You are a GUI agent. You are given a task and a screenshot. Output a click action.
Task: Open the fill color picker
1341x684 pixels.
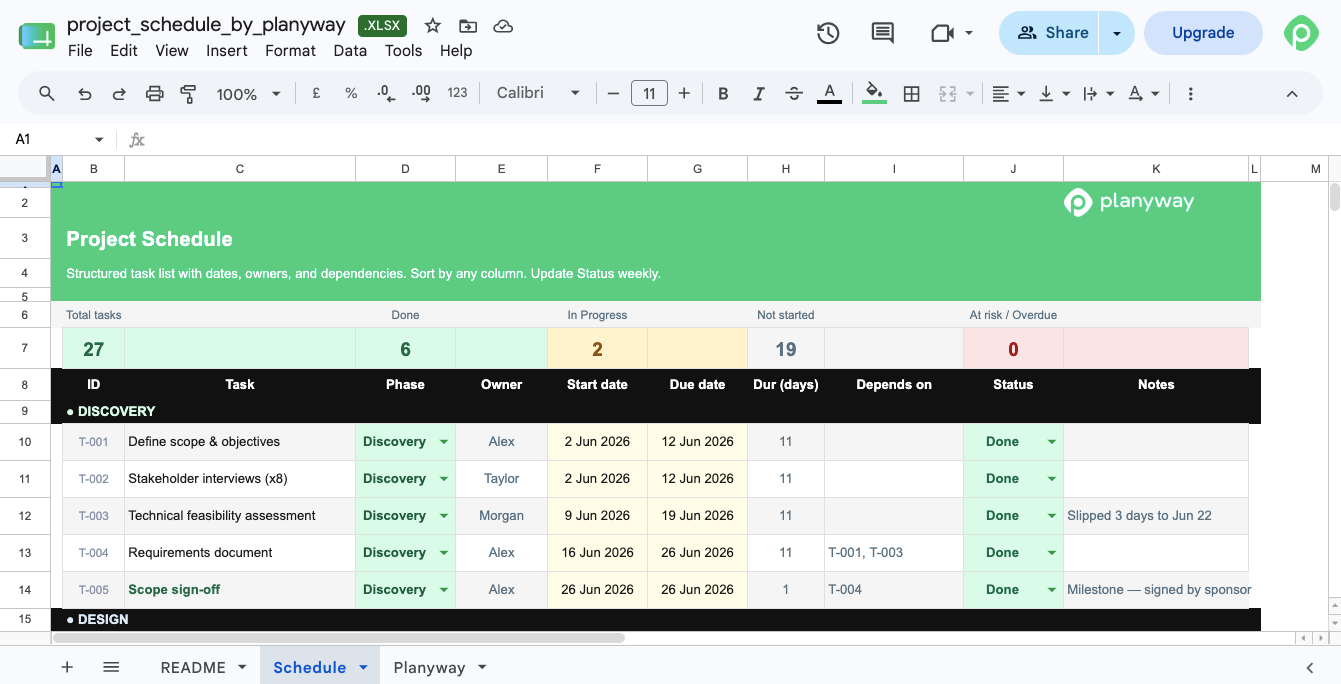click(x=874, y=93)
